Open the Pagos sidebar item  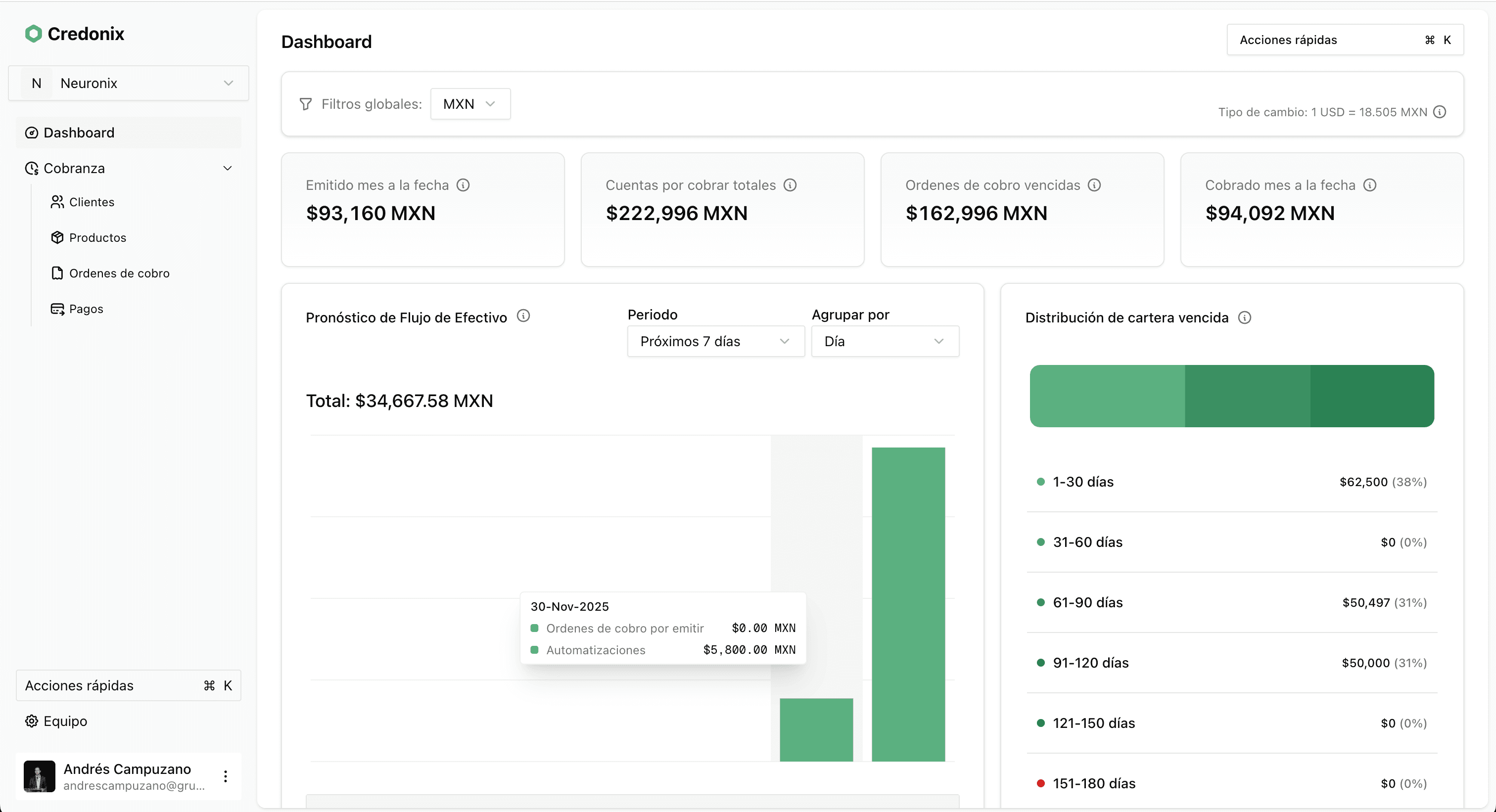pos(86,309)
